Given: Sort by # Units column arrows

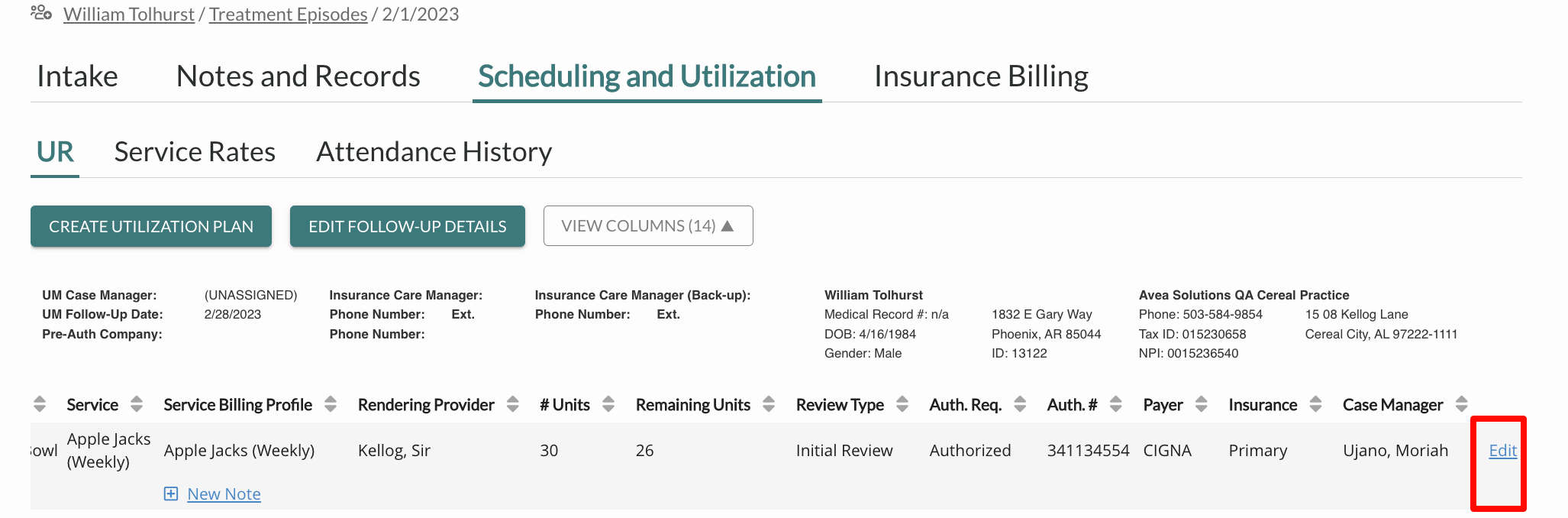Looking at the screenshot, I should pyautogui.click(x=608, y=404).
